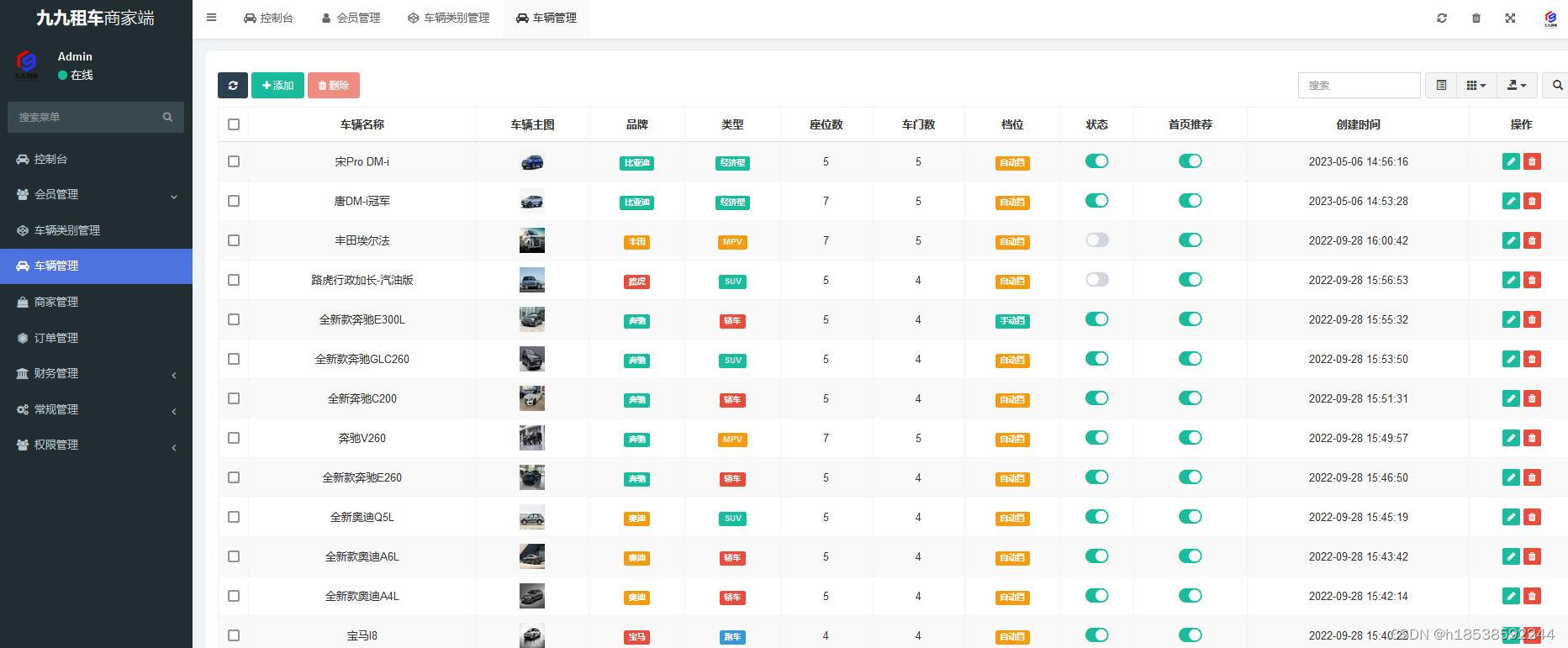Enter fullscreen with the expand icon
Image resolution: width=1568 pixels, height=648 pixels.
(1510, 18)
